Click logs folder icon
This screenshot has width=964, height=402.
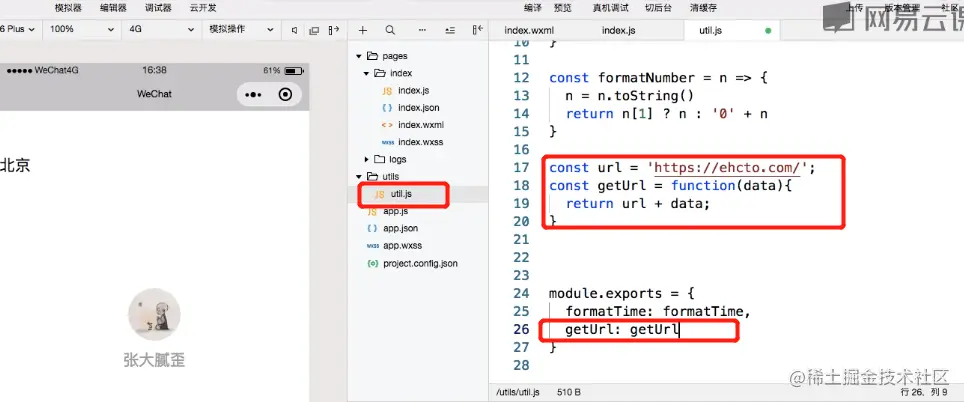click(x=379, y=159)
